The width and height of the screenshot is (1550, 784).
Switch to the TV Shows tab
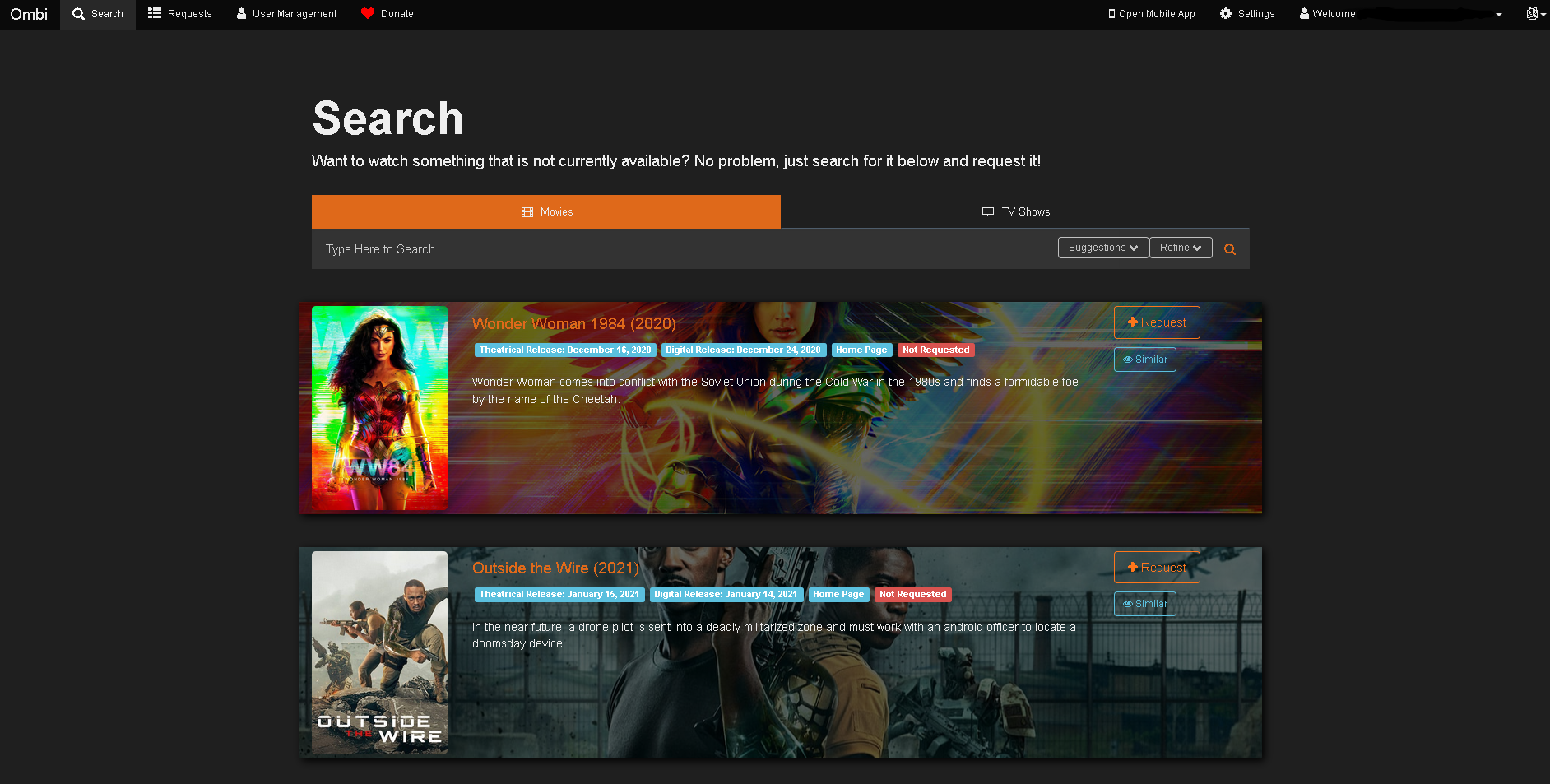tap(1015, 212)
